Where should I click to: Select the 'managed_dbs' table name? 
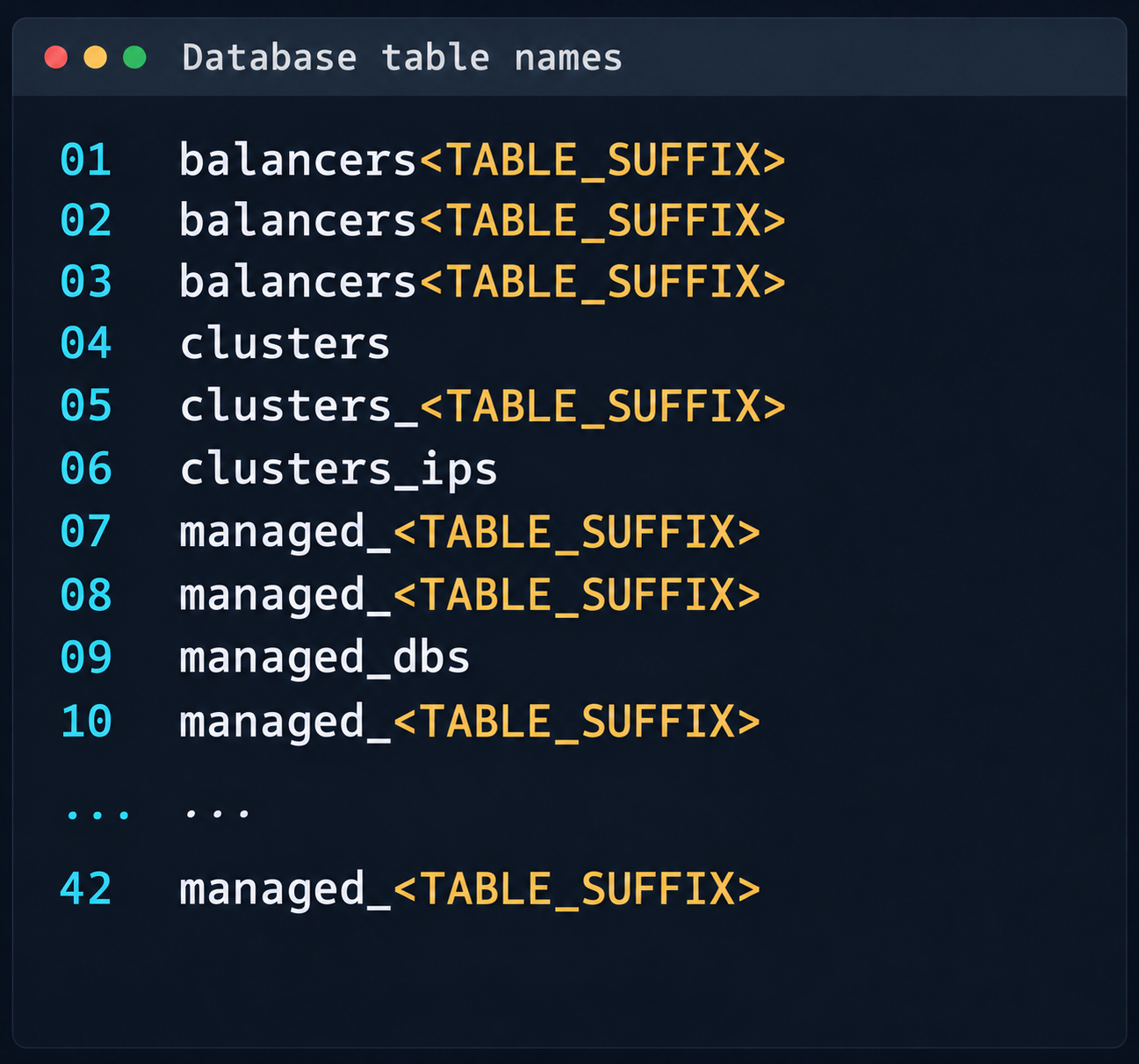324,658
